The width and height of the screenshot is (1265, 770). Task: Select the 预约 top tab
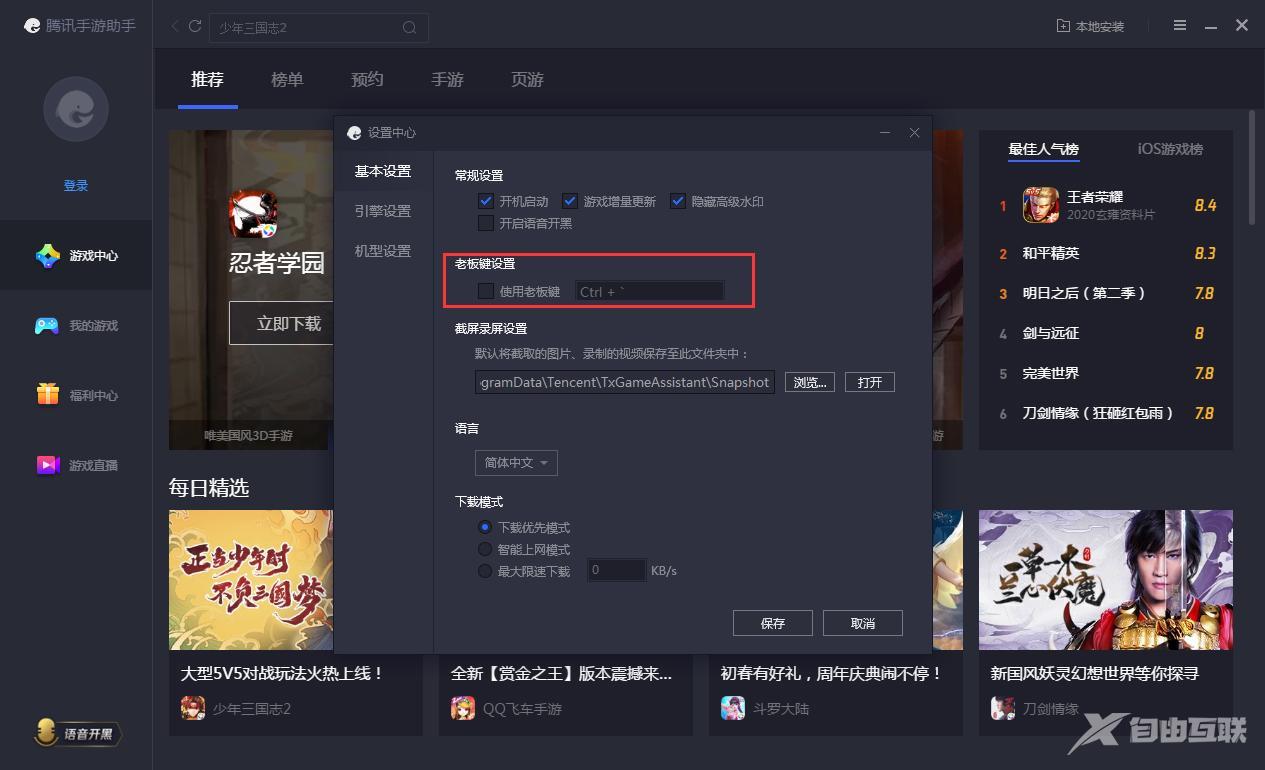(368, 80)
